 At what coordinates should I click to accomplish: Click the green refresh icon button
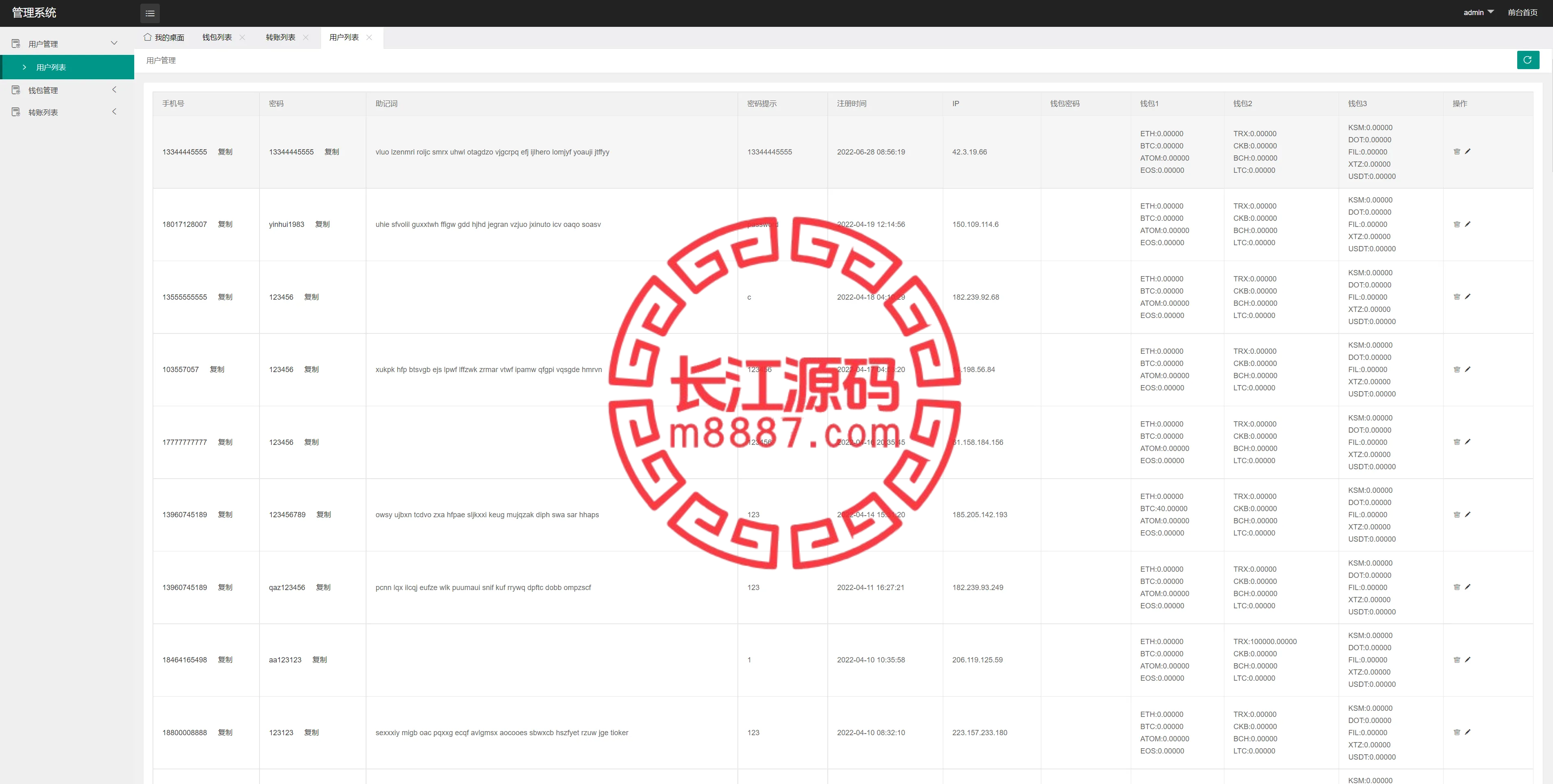tap(1528, 60)
